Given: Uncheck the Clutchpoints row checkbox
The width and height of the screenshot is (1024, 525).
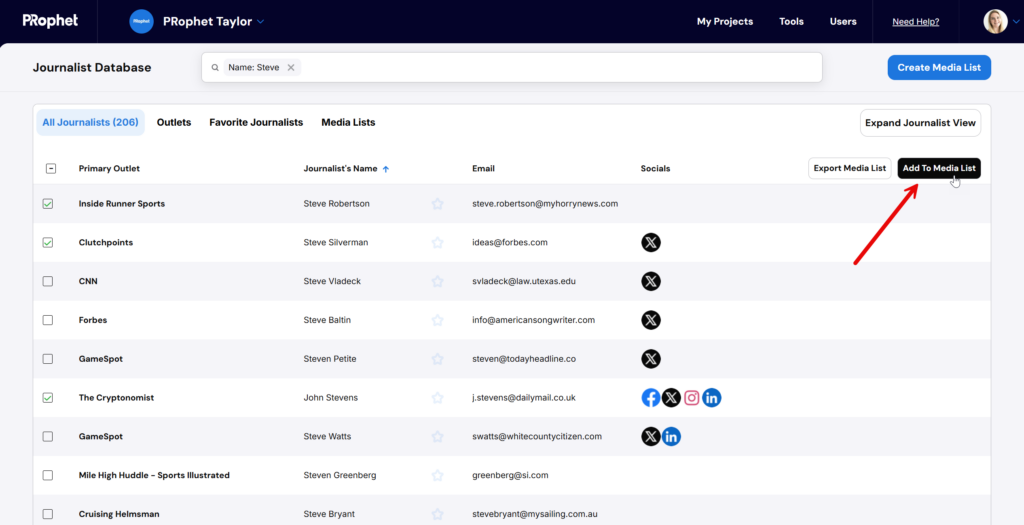Looking at the screenshot, I should [48, 242].
